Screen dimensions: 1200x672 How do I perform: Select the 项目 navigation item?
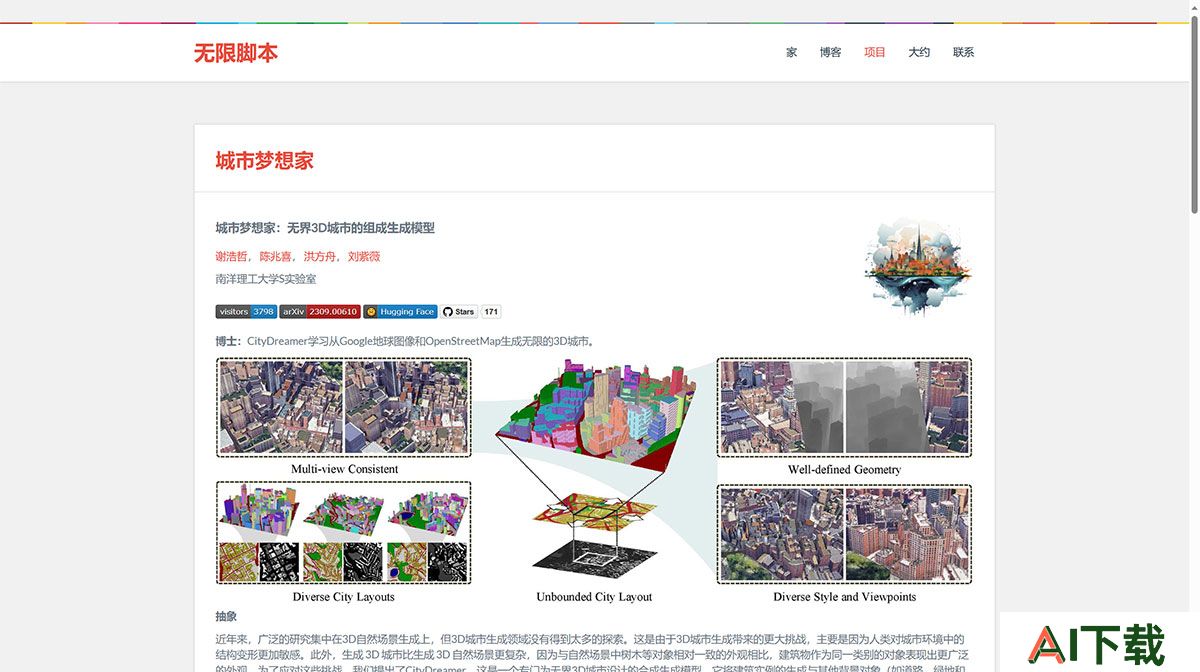875,52
